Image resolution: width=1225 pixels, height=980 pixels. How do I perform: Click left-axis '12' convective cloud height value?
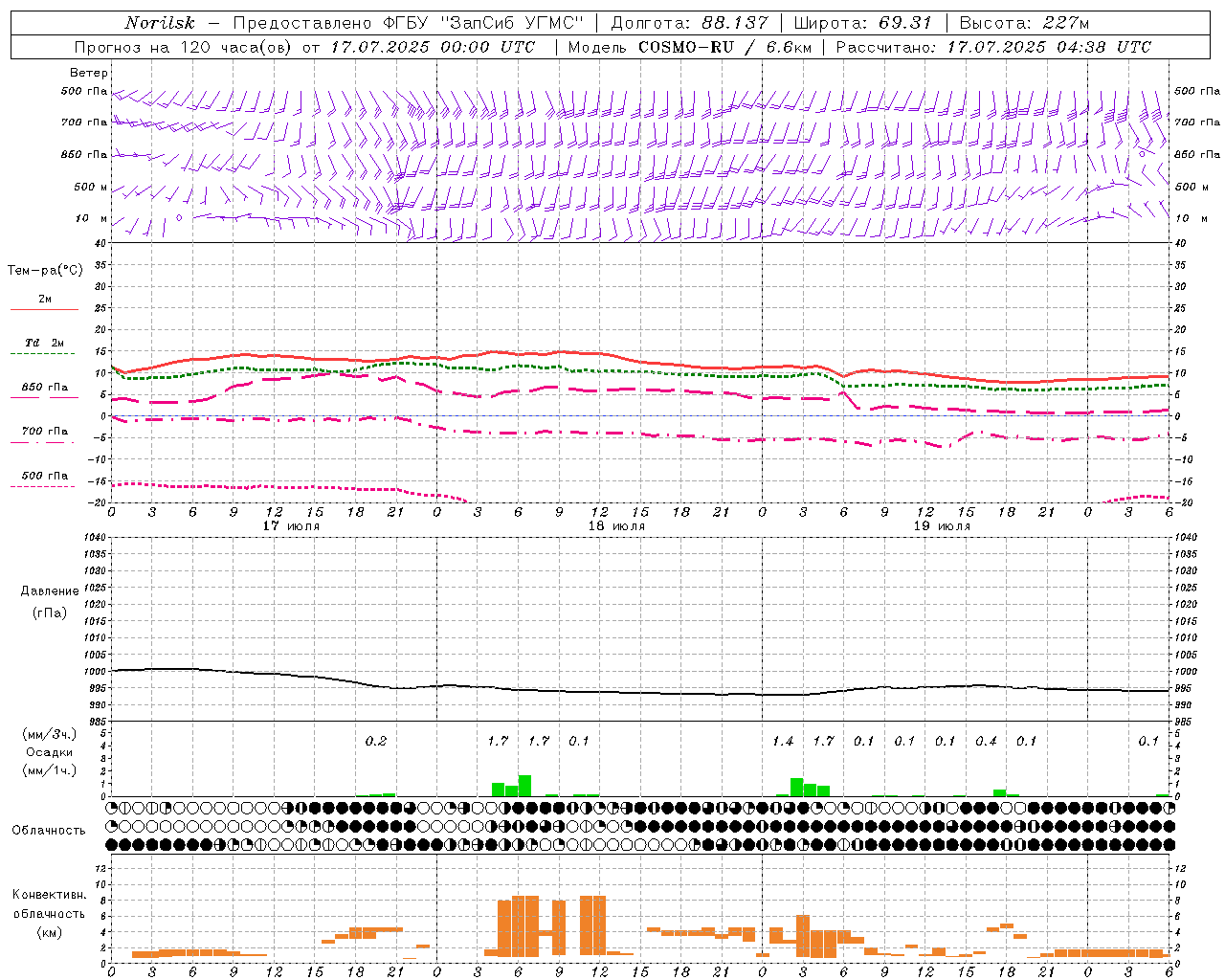pyautogui.click(x=101, y=868)
